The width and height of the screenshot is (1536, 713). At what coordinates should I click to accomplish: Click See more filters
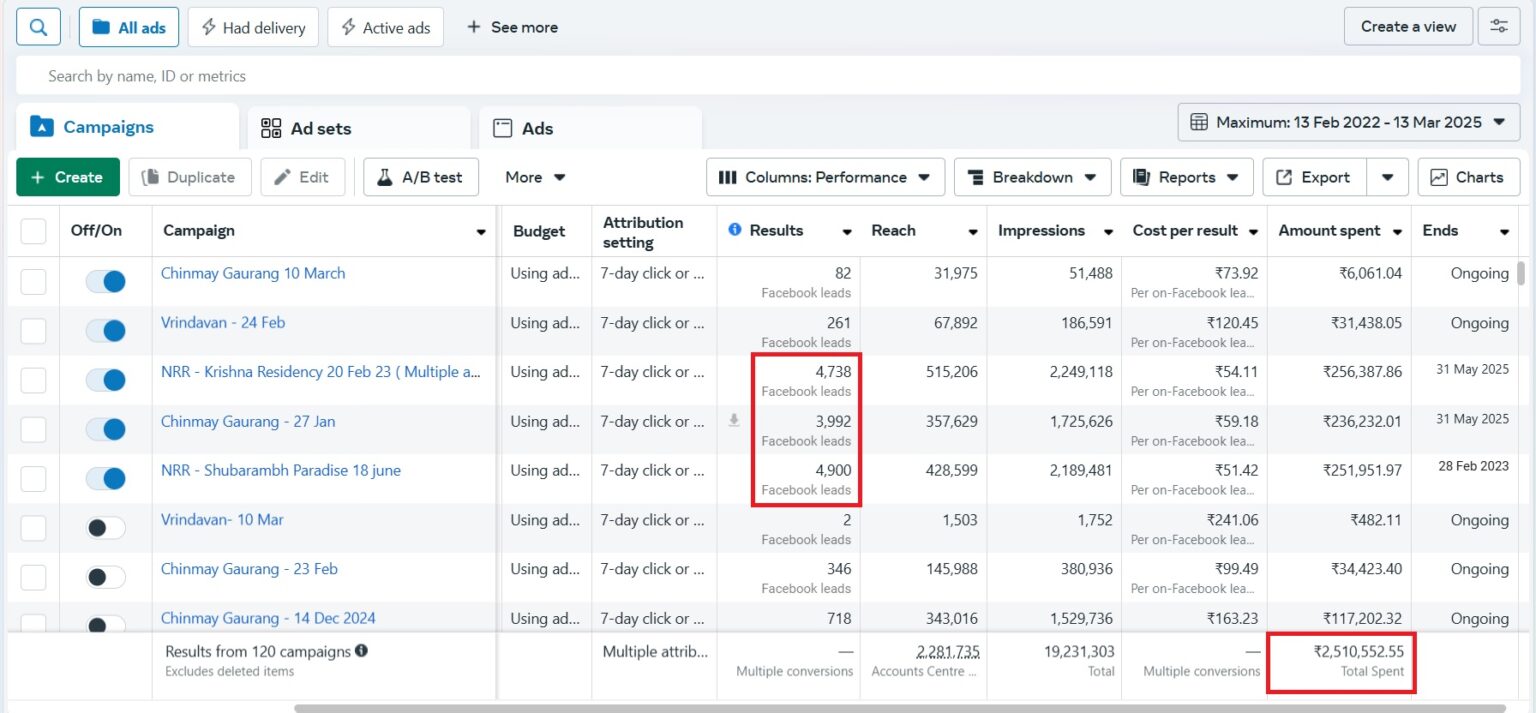512,27
